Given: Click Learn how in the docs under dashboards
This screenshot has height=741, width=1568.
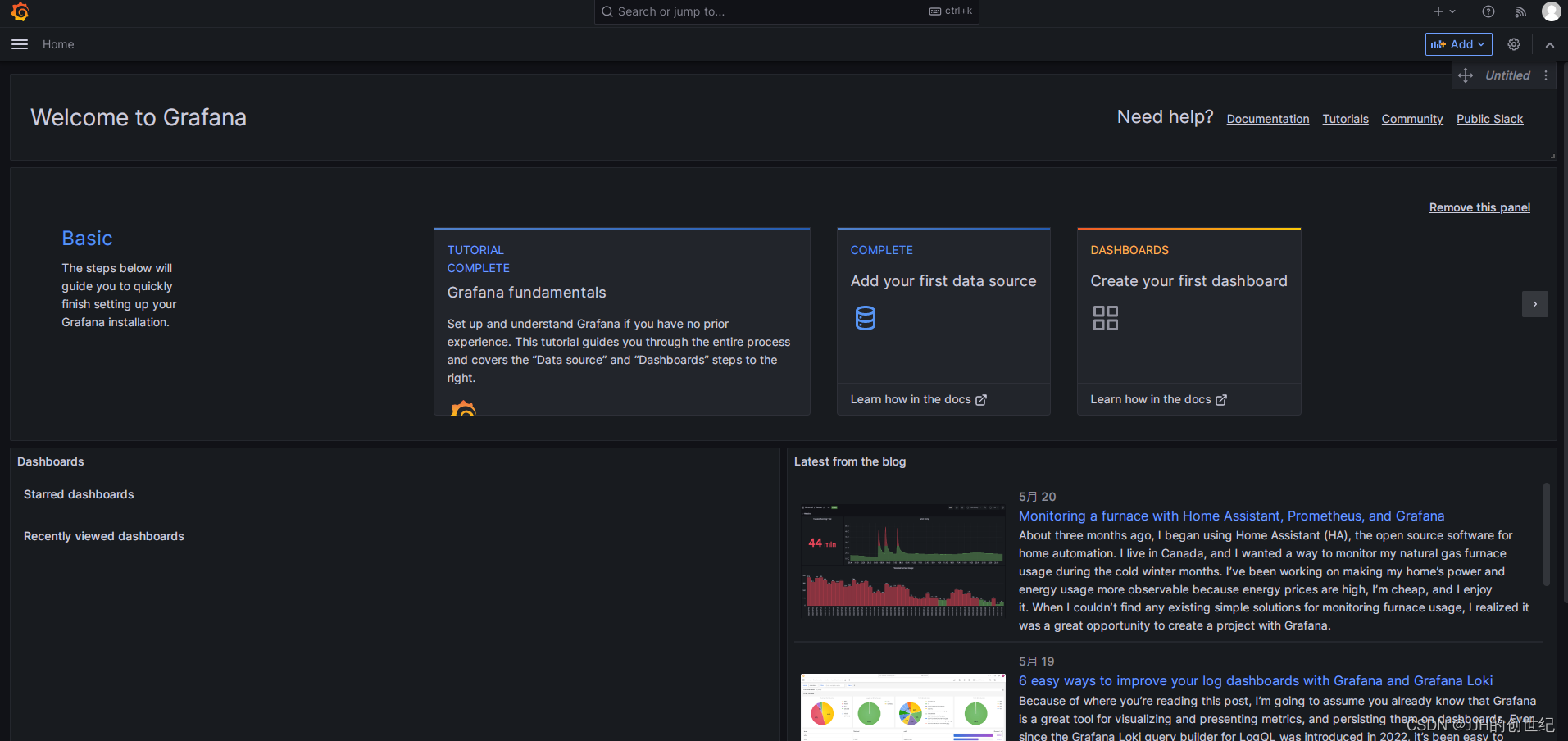Looking at the screenshot, I should (1158, 399).
